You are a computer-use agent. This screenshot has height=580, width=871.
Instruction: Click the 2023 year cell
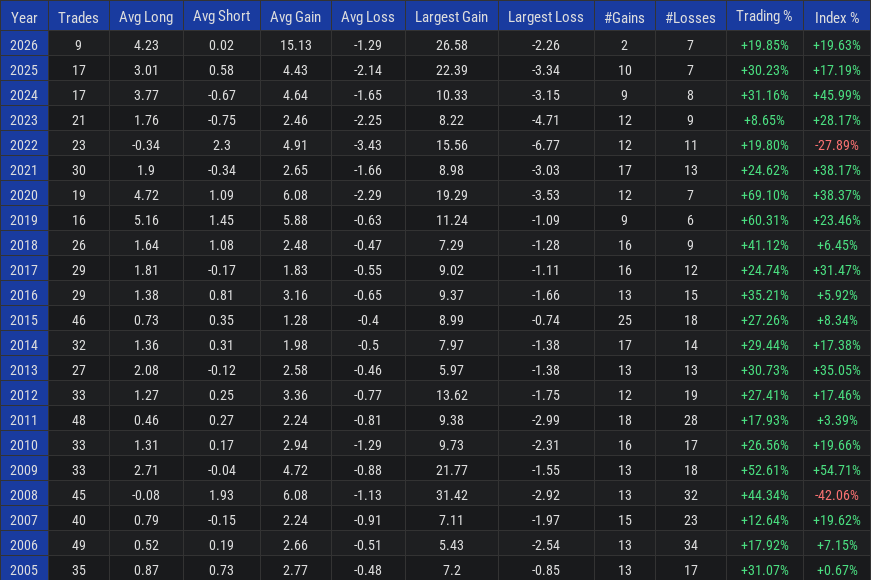(x=24, y=120)
